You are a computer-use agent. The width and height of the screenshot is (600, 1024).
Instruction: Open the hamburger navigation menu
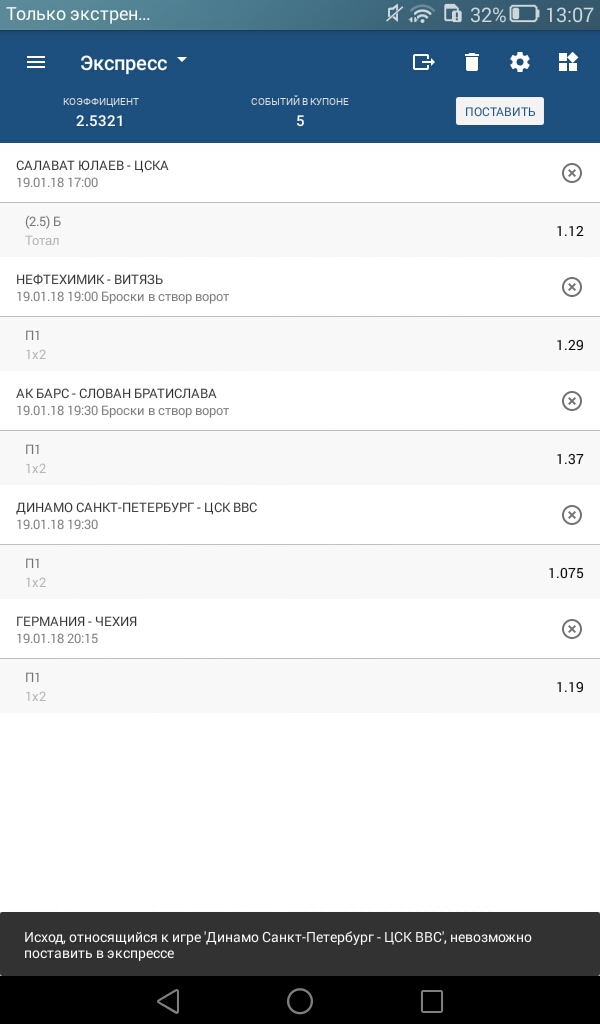pyautogui.click(x=36, y=62)
